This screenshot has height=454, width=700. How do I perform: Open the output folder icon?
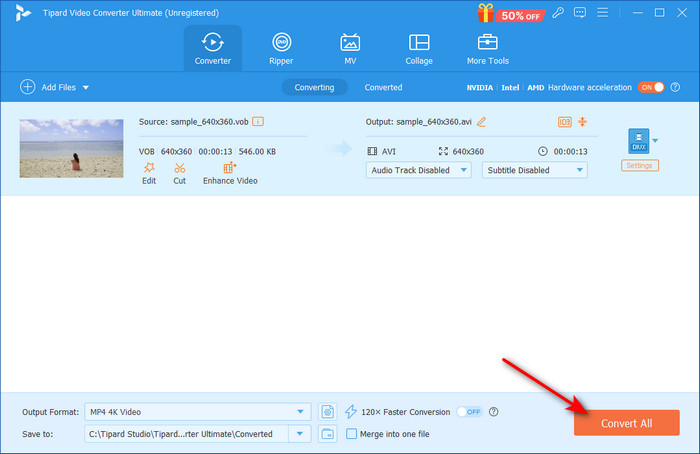(327, 433)
